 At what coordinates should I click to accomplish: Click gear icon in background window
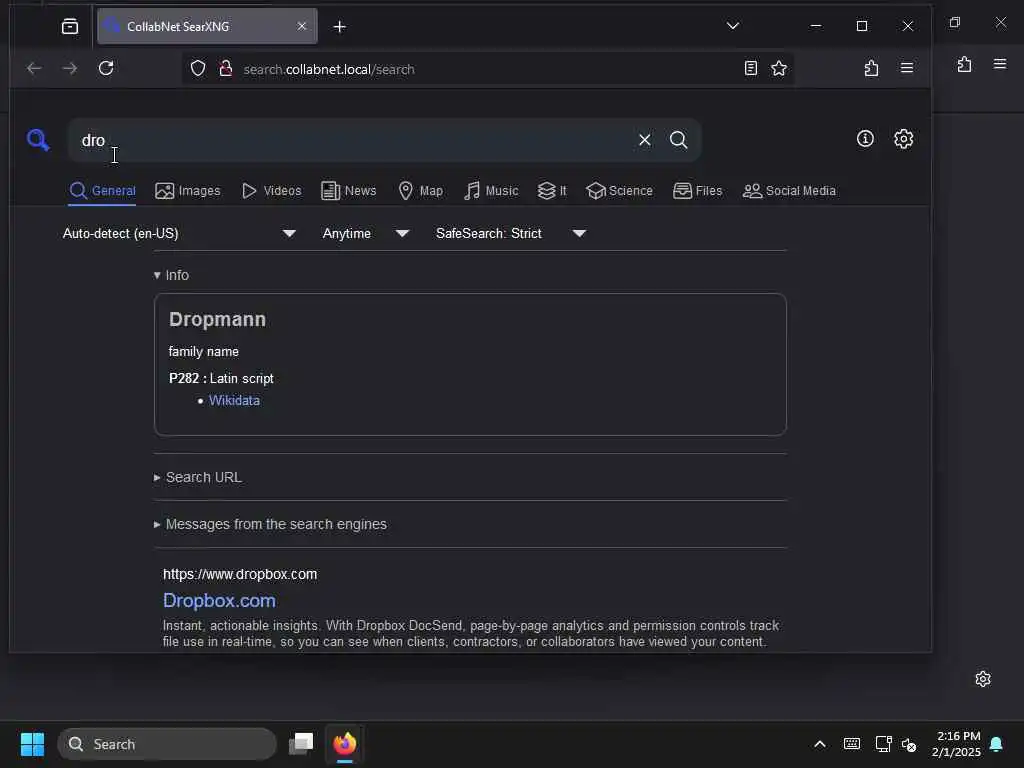(983, 679)
